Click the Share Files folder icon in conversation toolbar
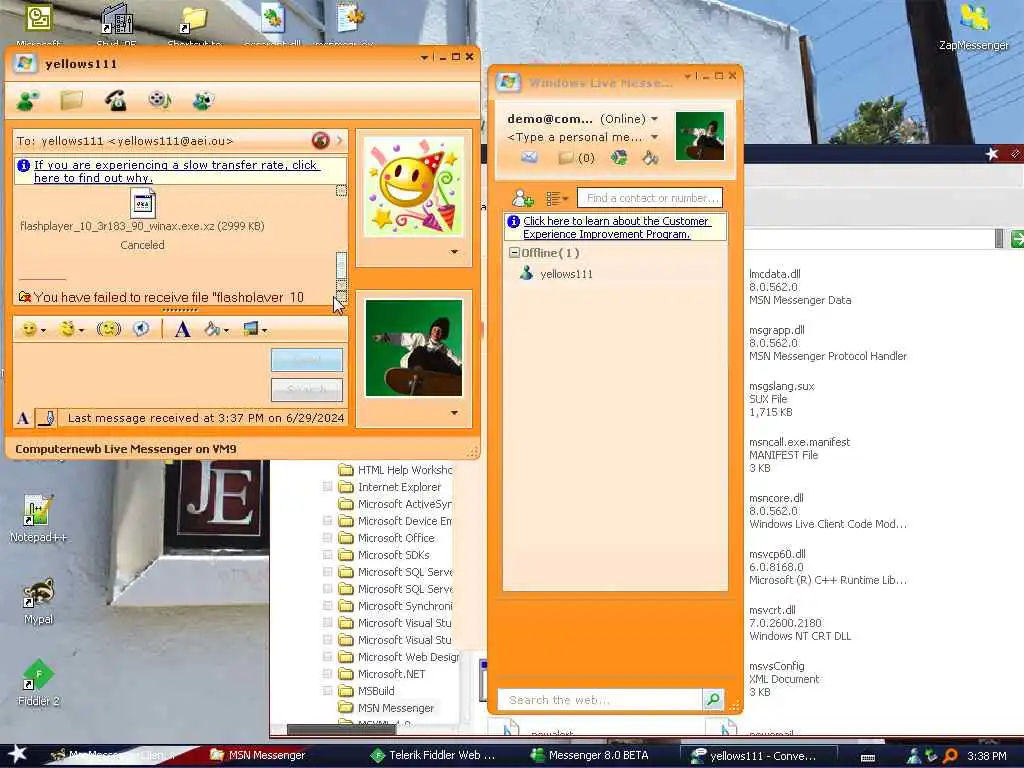The width and height of the screenshot is (1024, 768). click(71, 100)
